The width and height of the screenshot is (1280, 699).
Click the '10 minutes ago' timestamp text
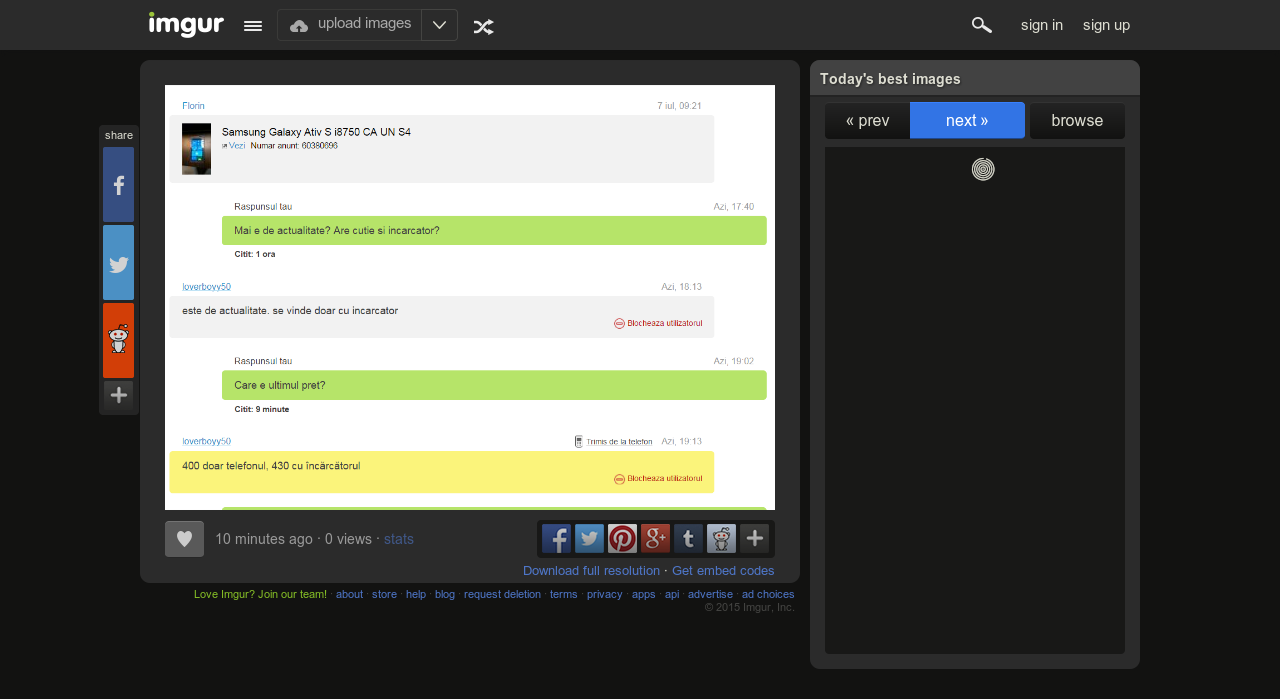tap(264, 539)
